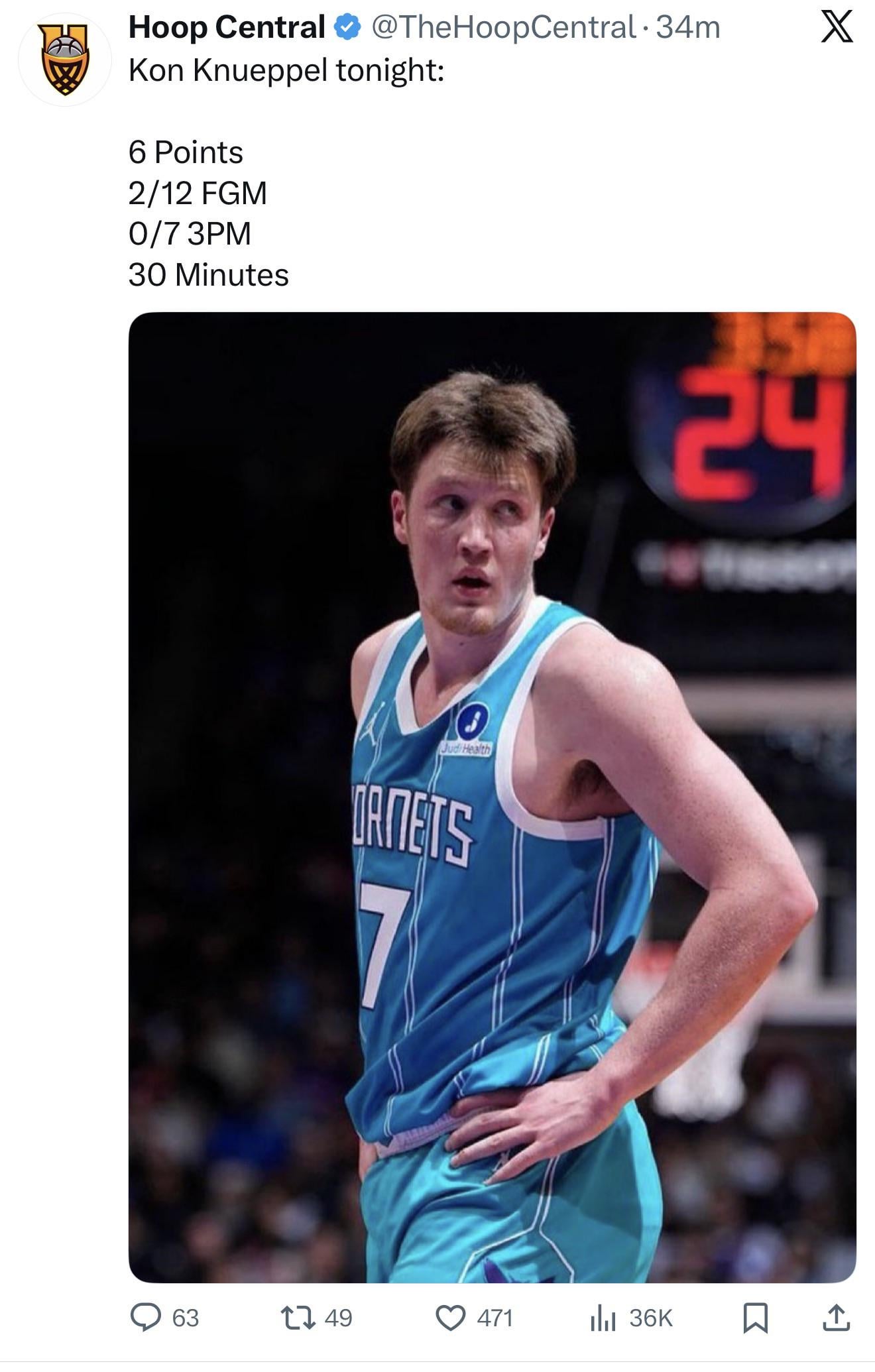The width and height of the screenshot is (875, 1372).
Task: Click the 34m timestamp
Action: click(x=687, y=28)
